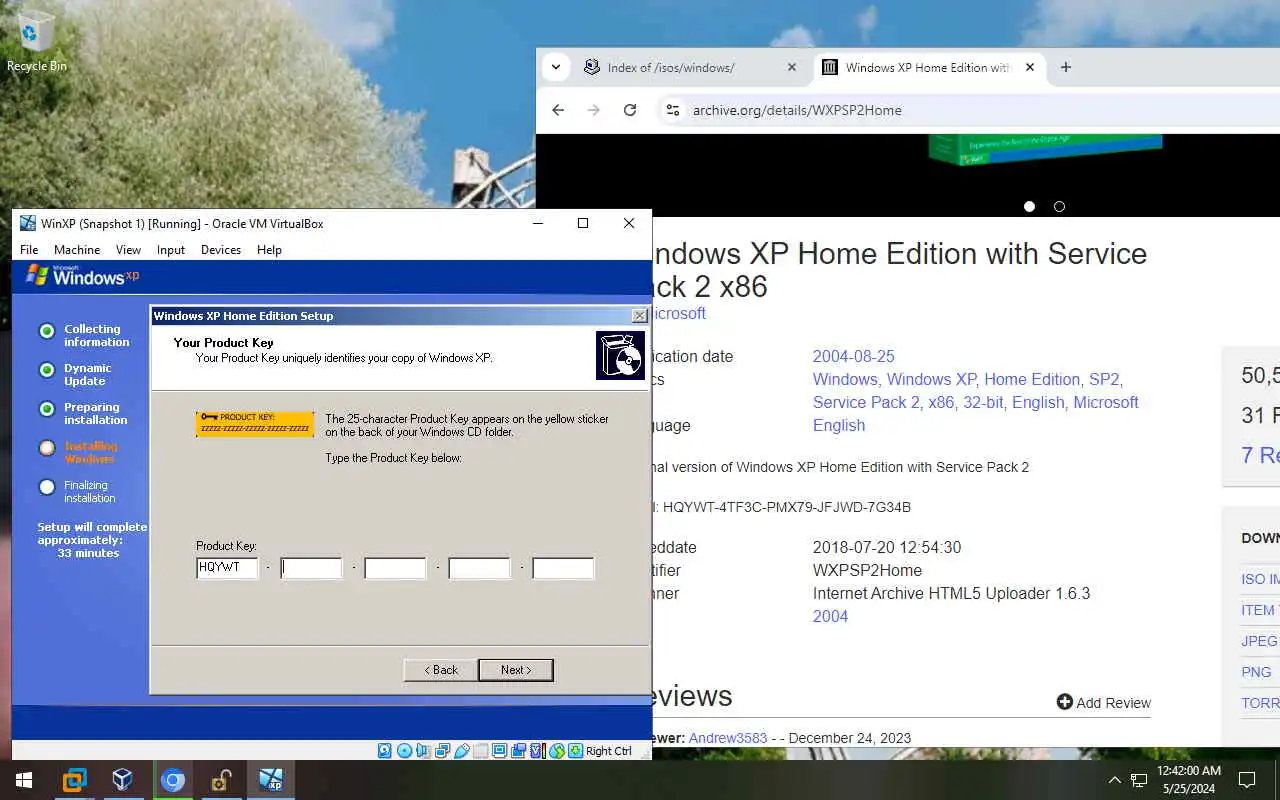Select second carousel dot on archive page
This screenshot has width=1280, height=800.
[x=1059, y=206]
